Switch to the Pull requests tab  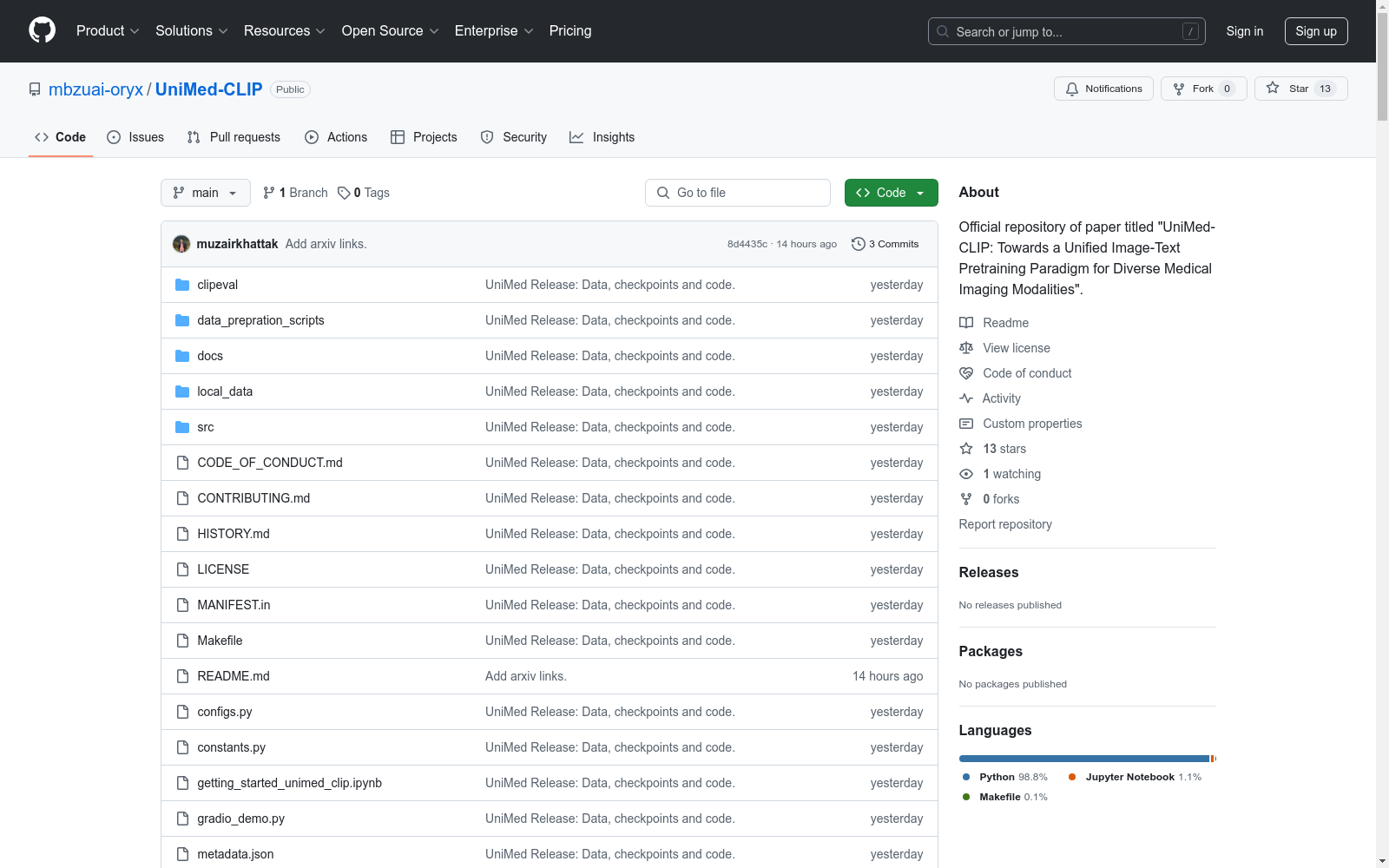click(x=234, y=137)
